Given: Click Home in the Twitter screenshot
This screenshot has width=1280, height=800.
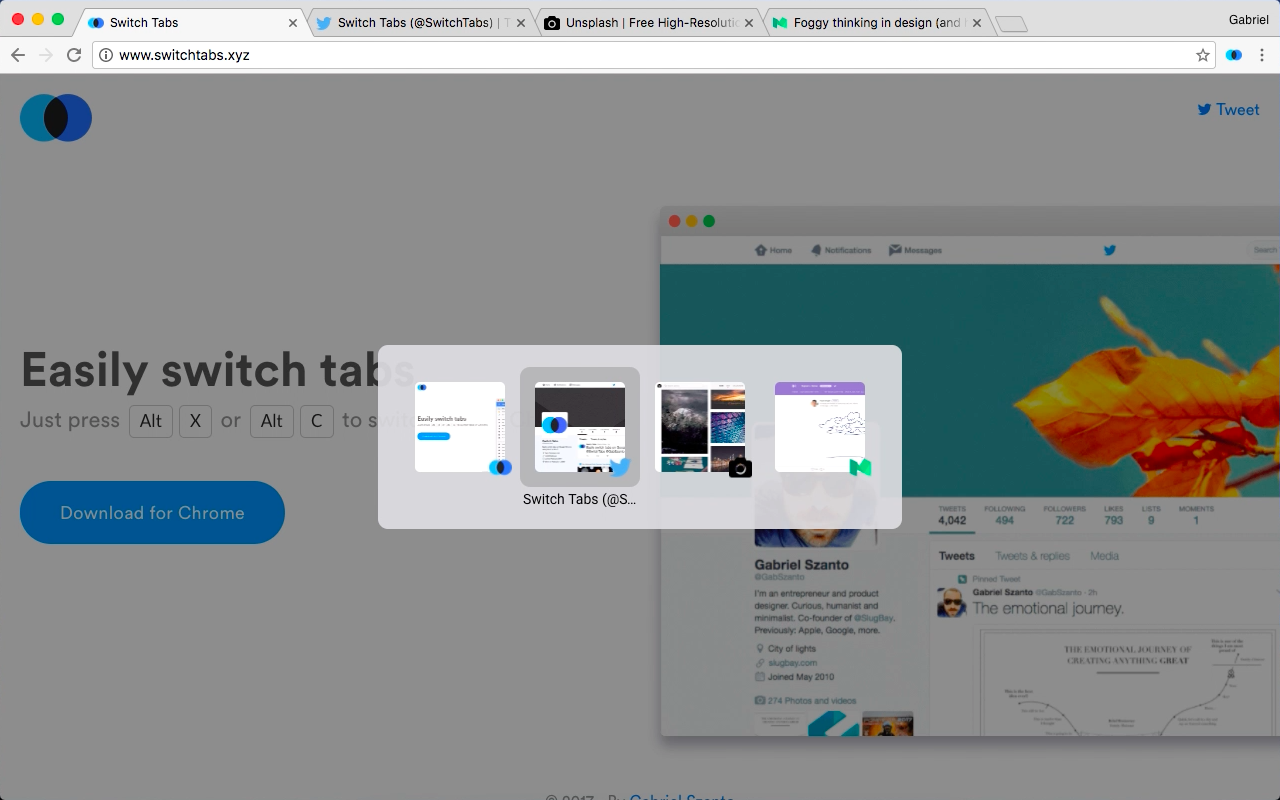Looking at the screenshot, I should pyautogui.click(x=773, y=250).
